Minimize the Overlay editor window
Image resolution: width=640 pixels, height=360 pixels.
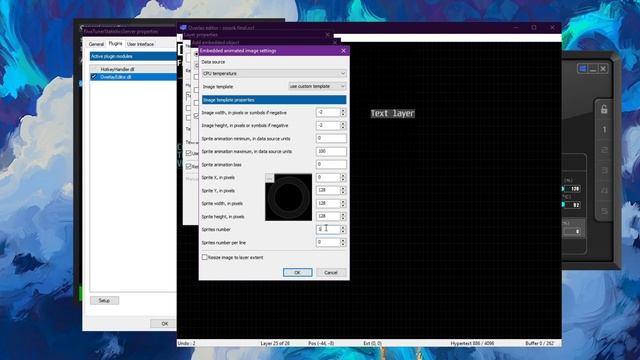(516, 27)
